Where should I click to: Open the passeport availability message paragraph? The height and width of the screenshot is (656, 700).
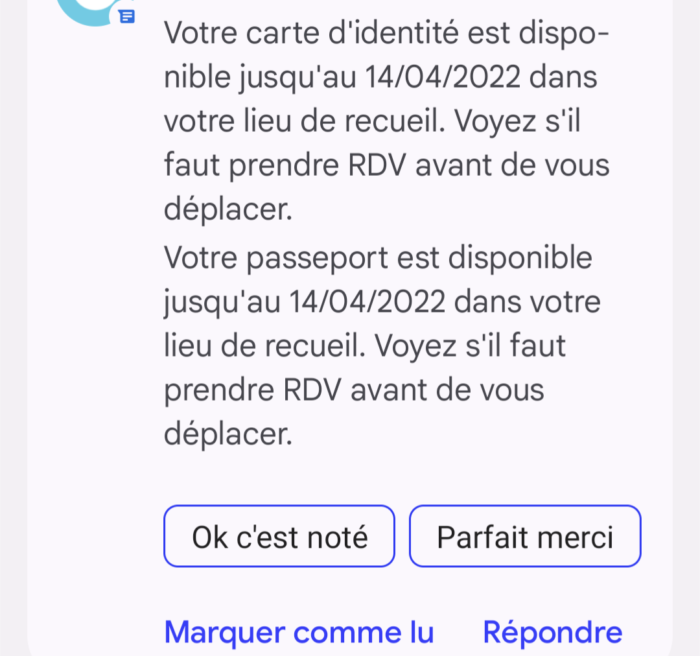[382, 346]
